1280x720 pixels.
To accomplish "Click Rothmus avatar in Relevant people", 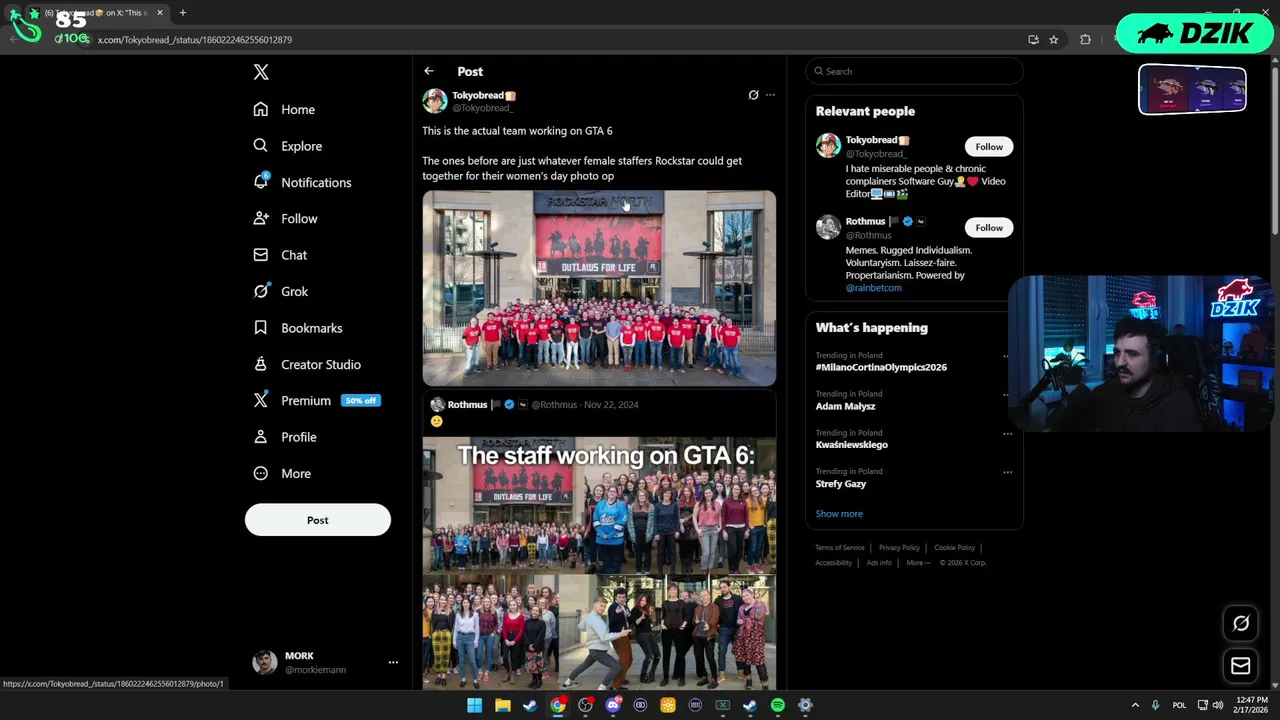I will [x=828, y=227].
